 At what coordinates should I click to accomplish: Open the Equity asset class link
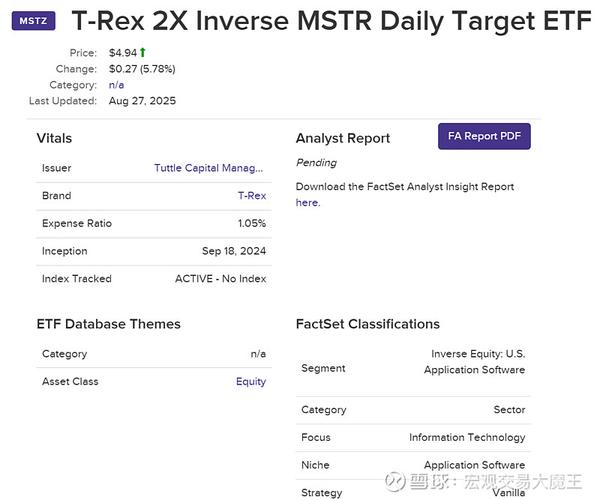pyautogui.click(x=251, y=381)
